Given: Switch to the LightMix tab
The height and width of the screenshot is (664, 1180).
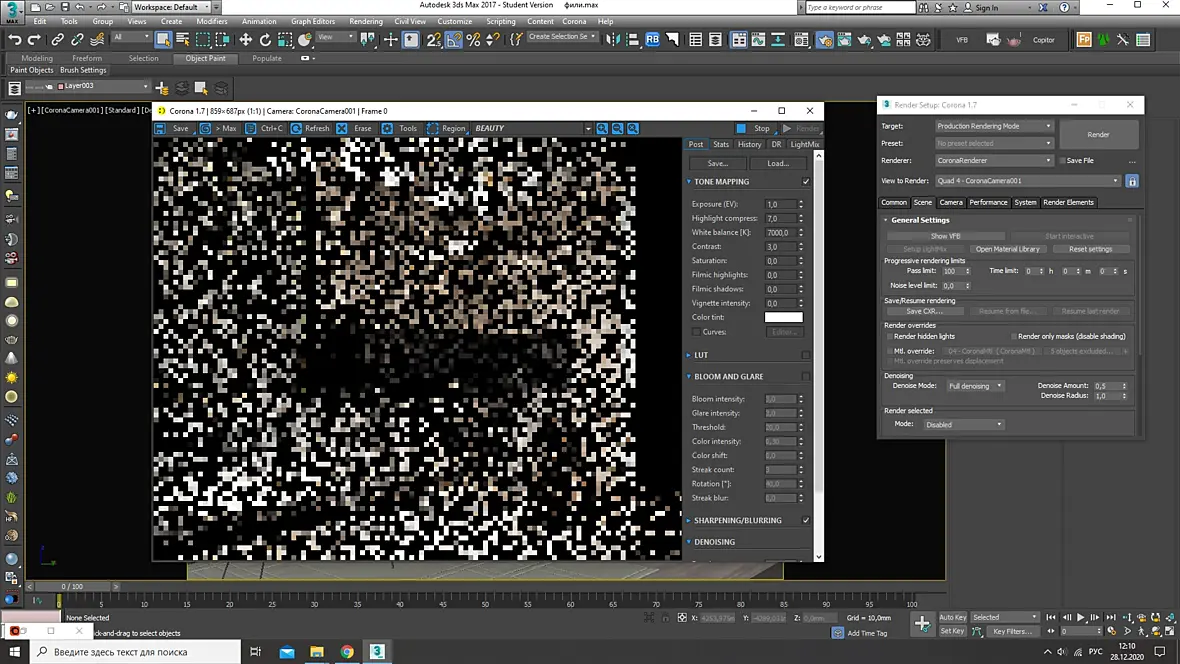Looking at the screenshot, I should (804, 145).
